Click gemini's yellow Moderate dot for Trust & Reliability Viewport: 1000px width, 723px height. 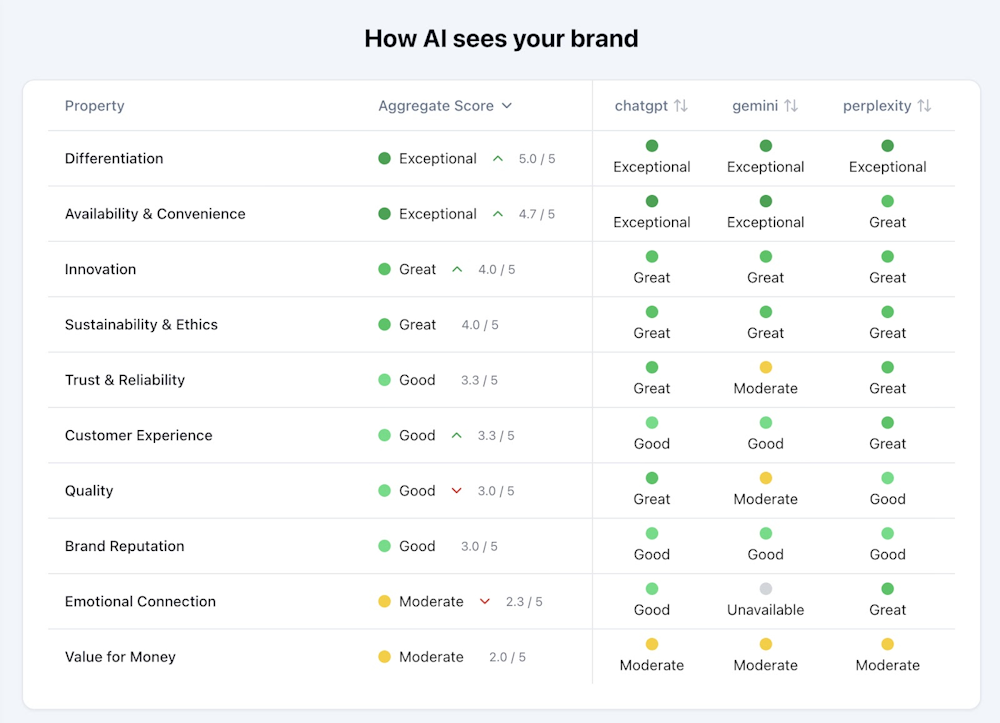tap(766, 367)
